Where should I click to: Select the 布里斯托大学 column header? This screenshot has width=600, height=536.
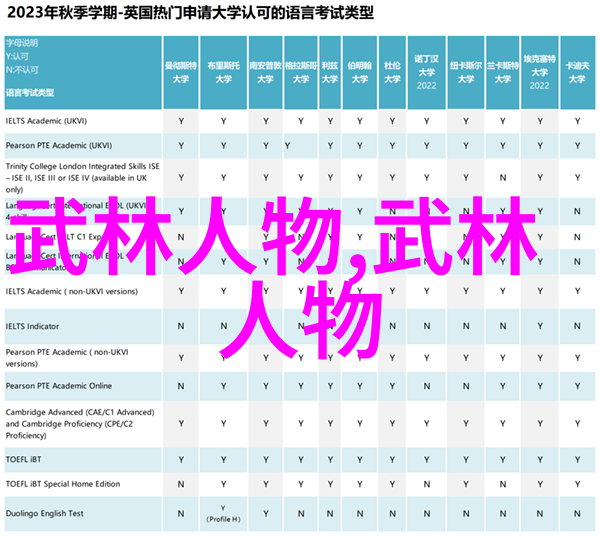click(223, 72)
